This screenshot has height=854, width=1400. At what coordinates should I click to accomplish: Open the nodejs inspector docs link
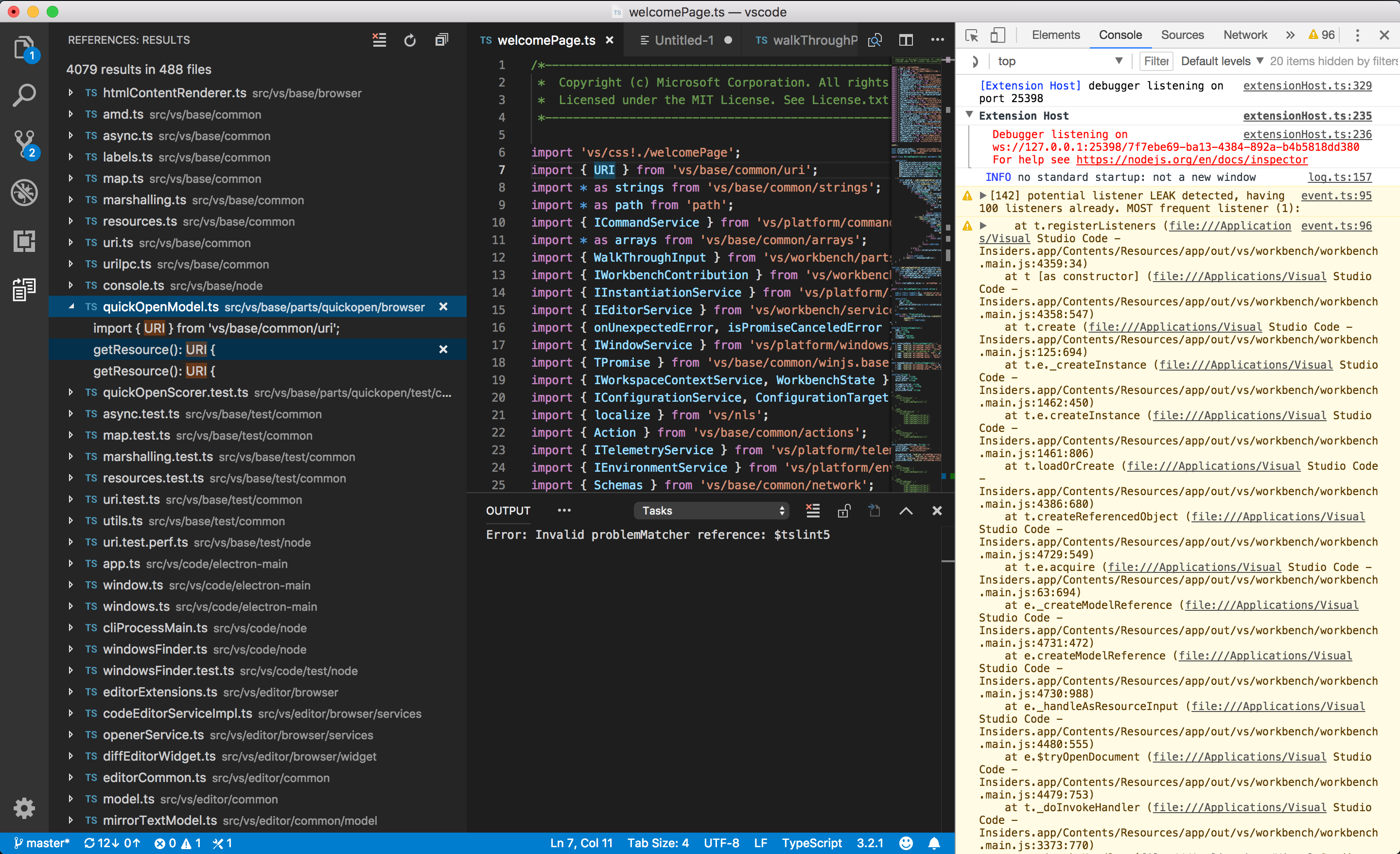(x=1191, y=160)
